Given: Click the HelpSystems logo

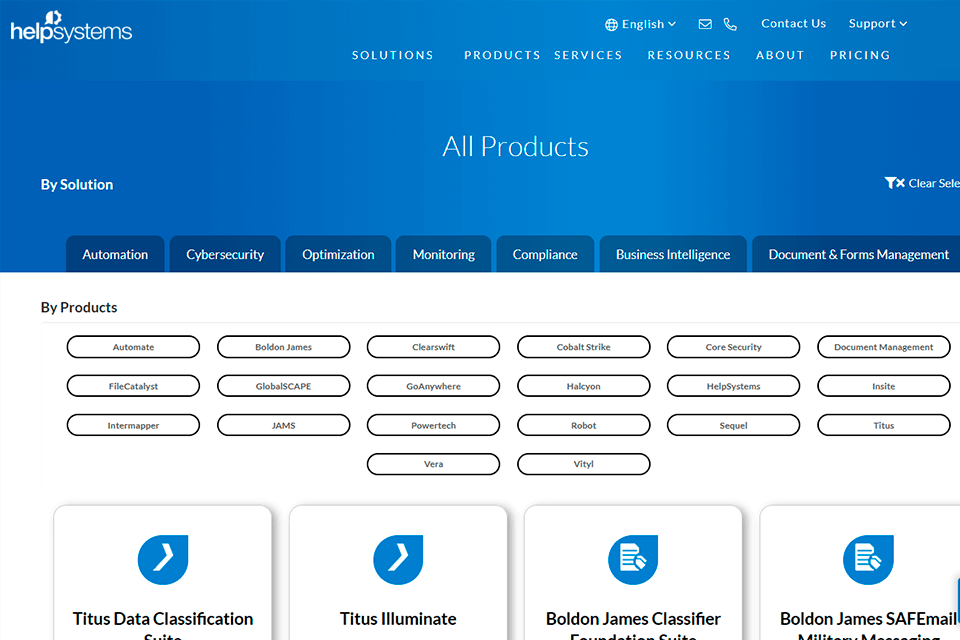Looking at the screenshot, I should pos(71,27).
